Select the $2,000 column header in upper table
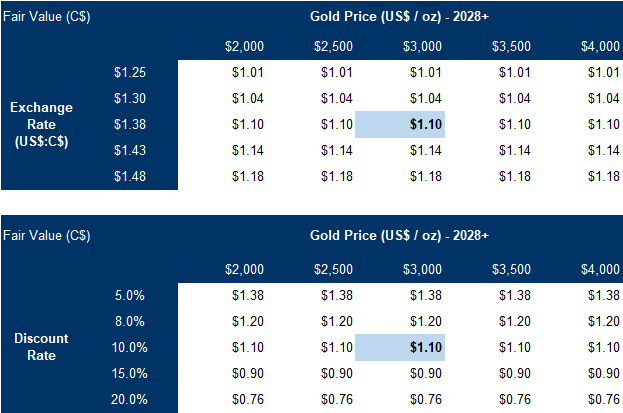The height and width of the screenshot is (413, 623). click(x=245, y=46)
